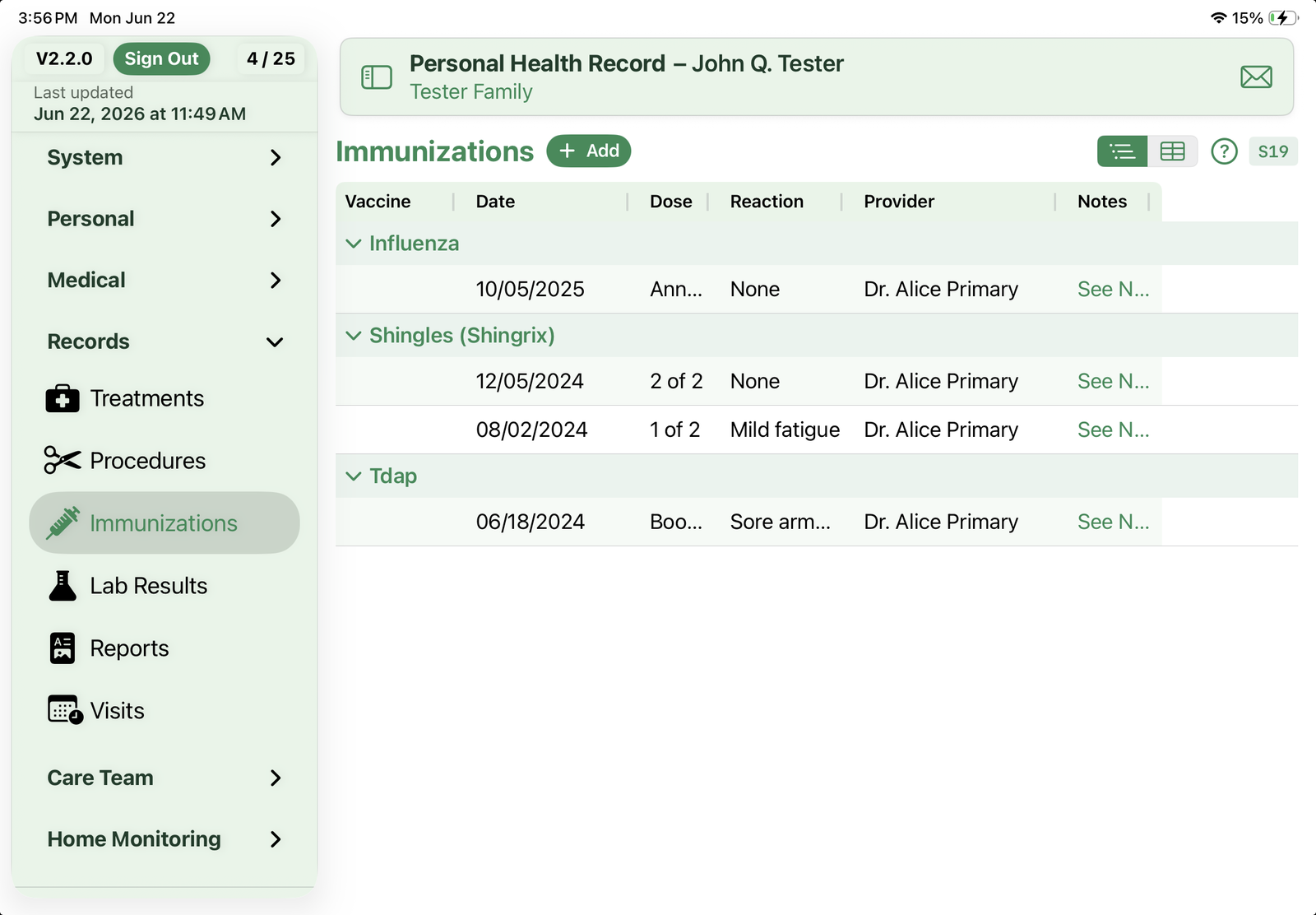
Task: Collapse the Shingles (Shingrix) group
Action: [x=354, y=336]
